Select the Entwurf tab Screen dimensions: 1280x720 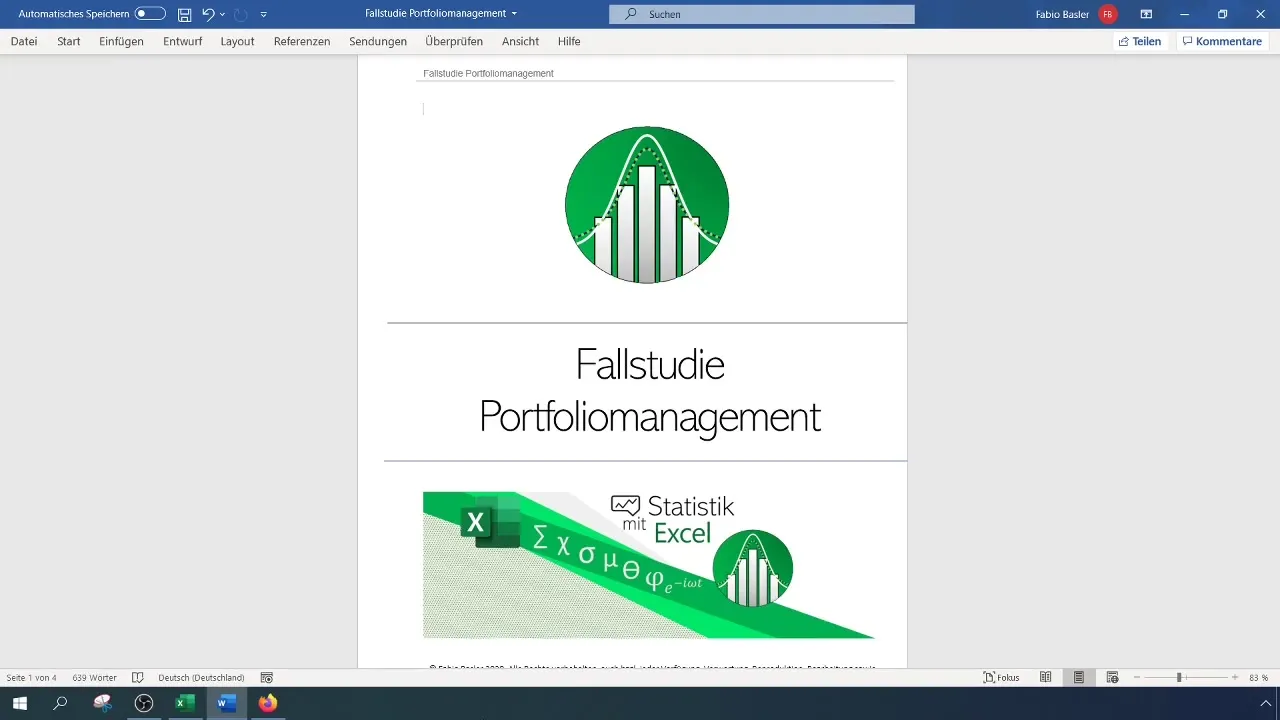pos(183,41)
